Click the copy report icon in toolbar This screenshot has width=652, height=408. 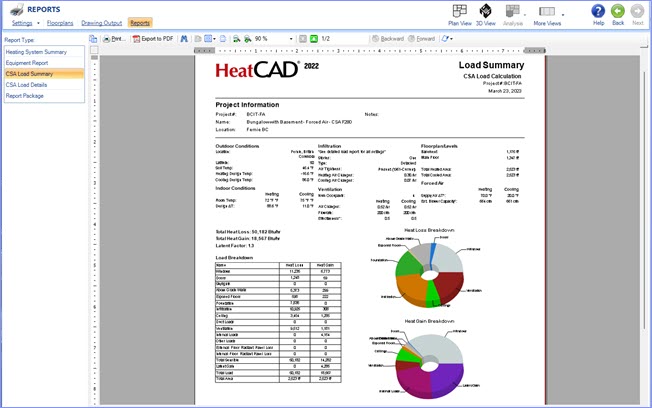93,39
